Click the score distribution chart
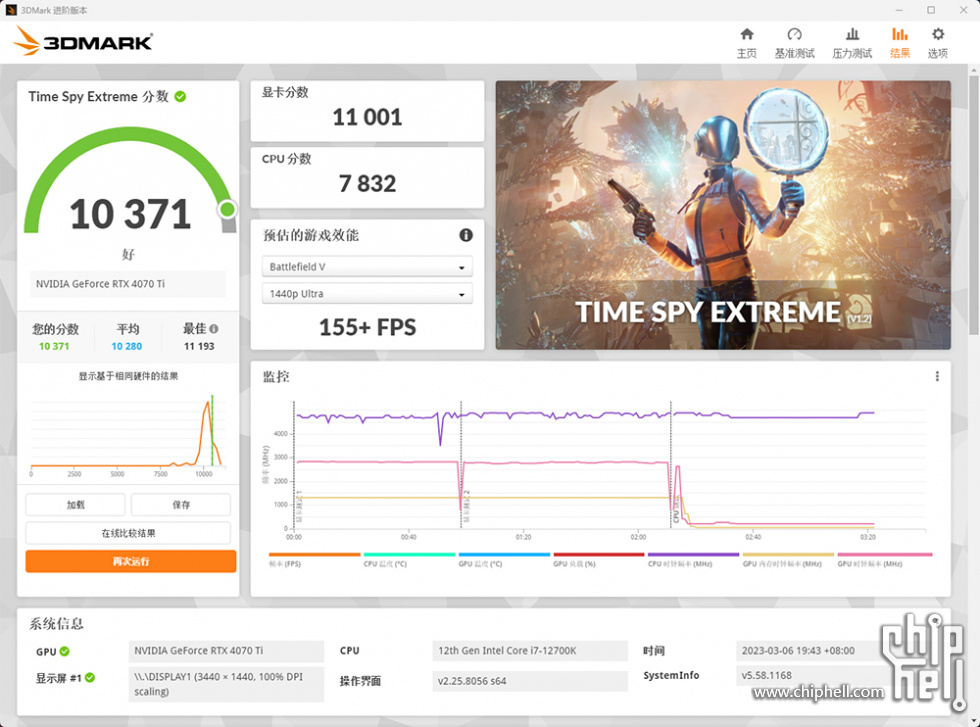This screenshot has height=727, width=980. click(x=128, y=434)
